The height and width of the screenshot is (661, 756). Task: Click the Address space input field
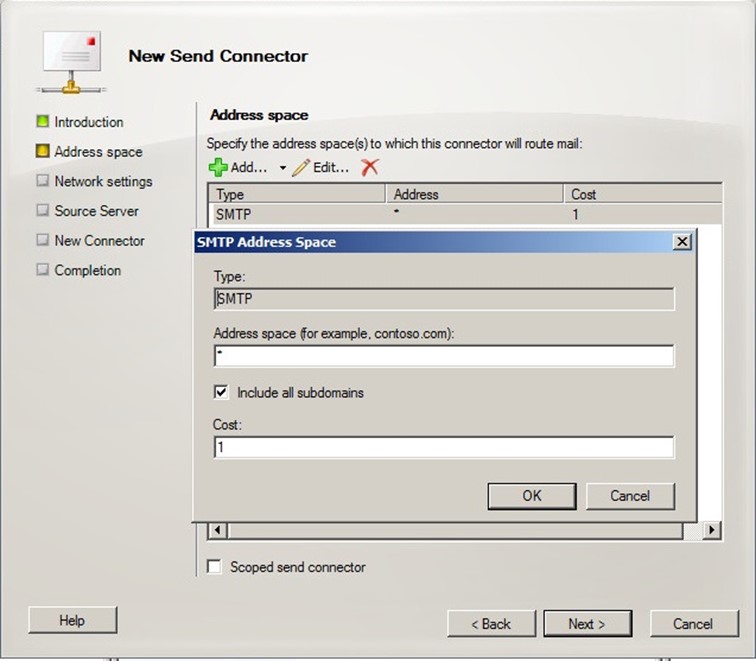(444, 356)
